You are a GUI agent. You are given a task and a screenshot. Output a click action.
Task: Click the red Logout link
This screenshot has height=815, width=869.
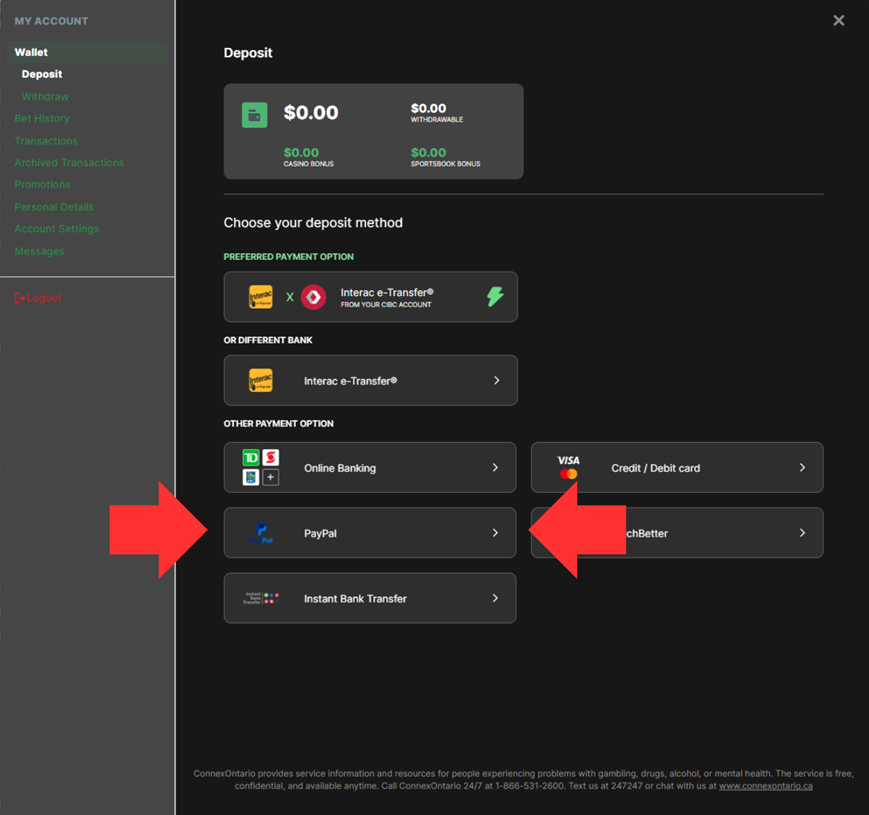[38, 298]
